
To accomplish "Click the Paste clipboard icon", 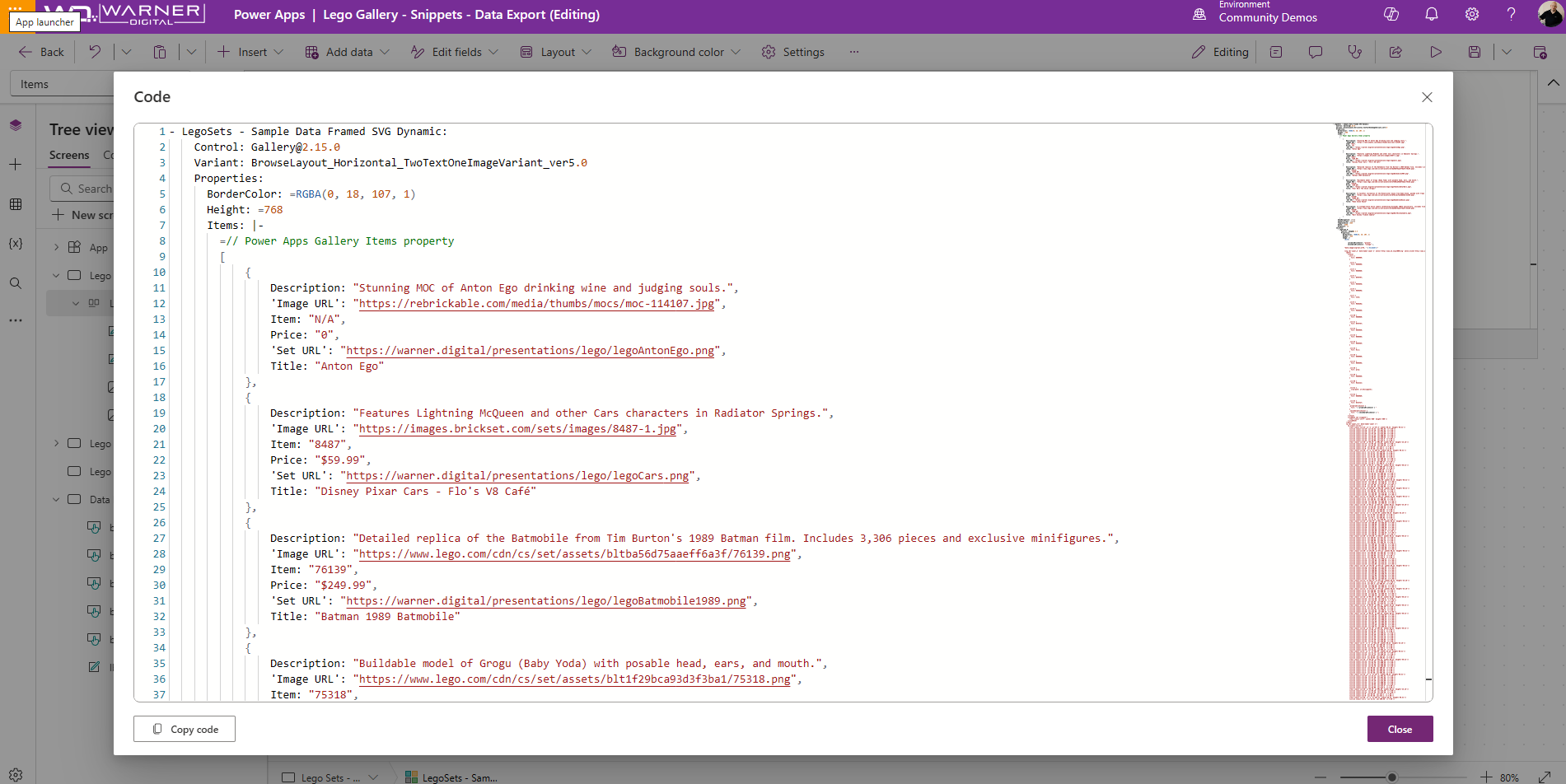I will (160, 52).
